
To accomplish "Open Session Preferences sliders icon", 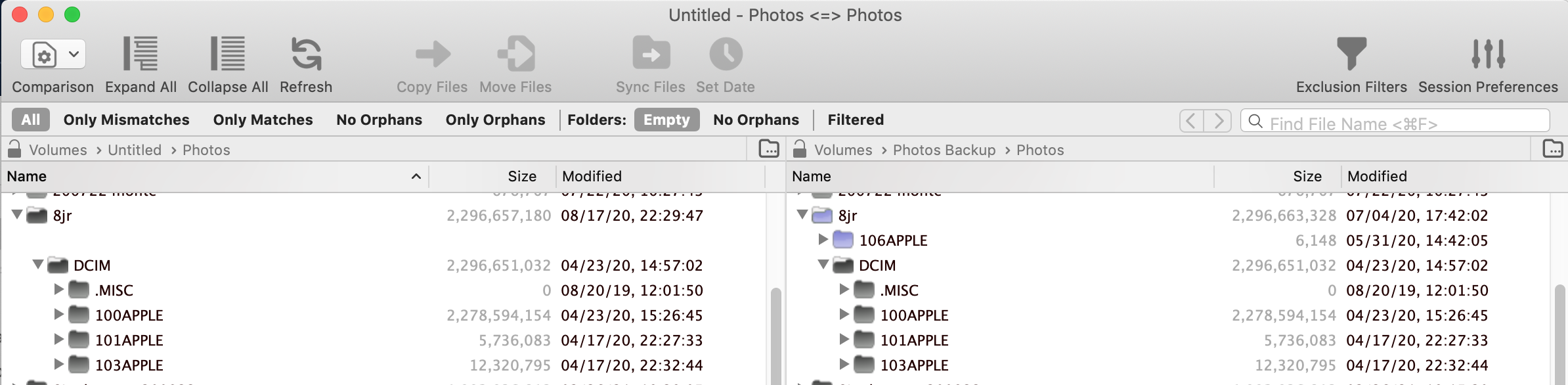I will [x=1488, y=53].
